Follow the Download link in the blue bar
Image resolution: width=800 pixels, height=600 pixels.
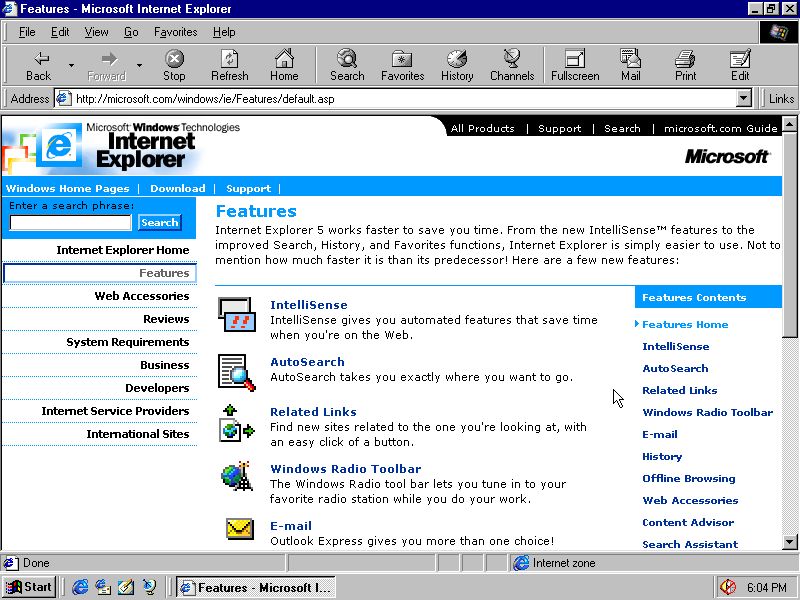pos(178,188)
